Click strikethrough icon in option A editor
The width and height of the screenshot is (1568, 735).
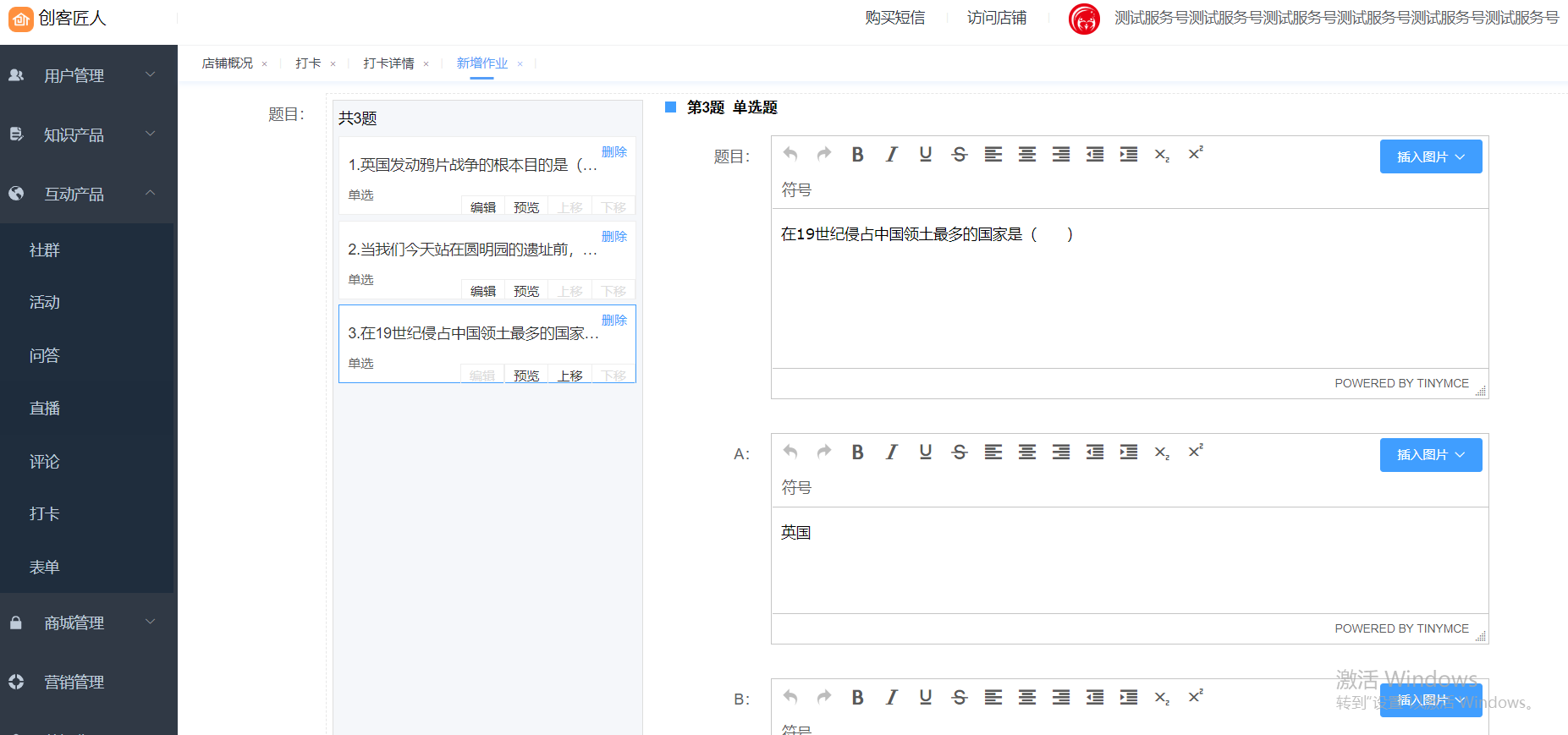pos(959,452)
